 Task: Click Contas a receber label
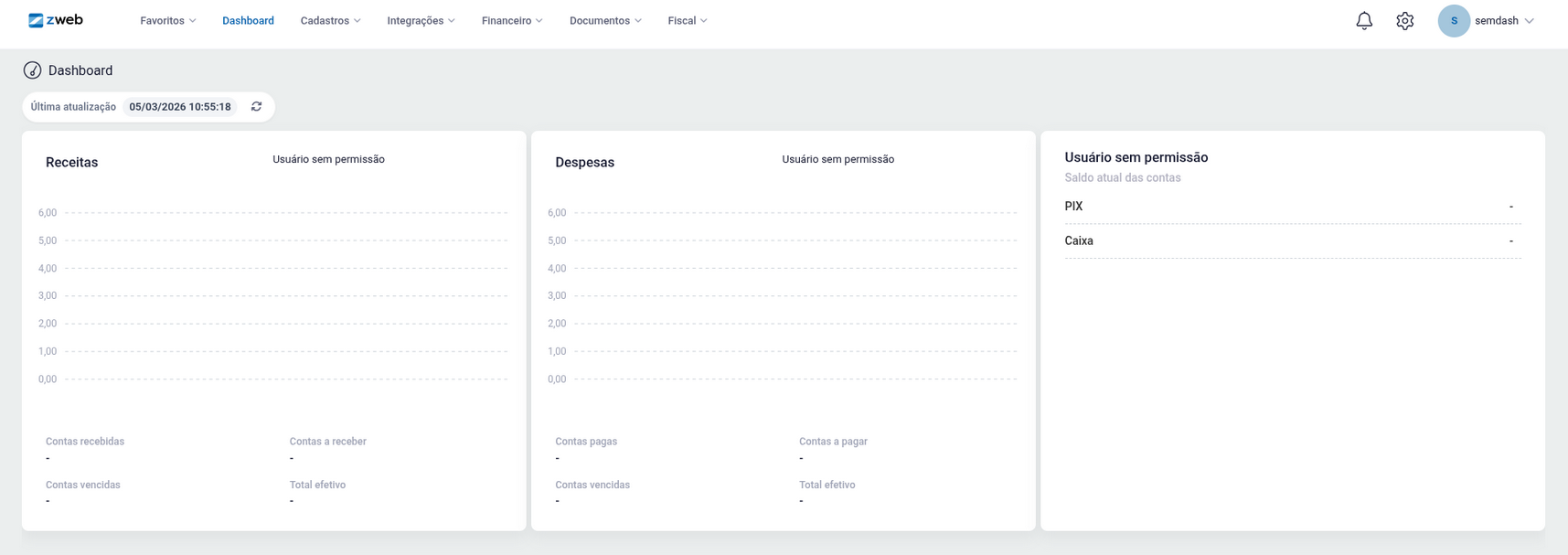click(x=327, y=442)
